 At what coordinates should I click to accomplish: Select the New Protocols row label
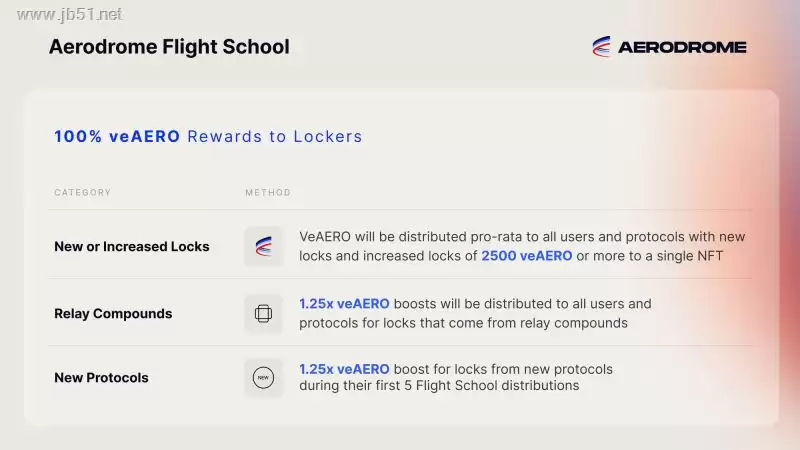pos(101,378)
